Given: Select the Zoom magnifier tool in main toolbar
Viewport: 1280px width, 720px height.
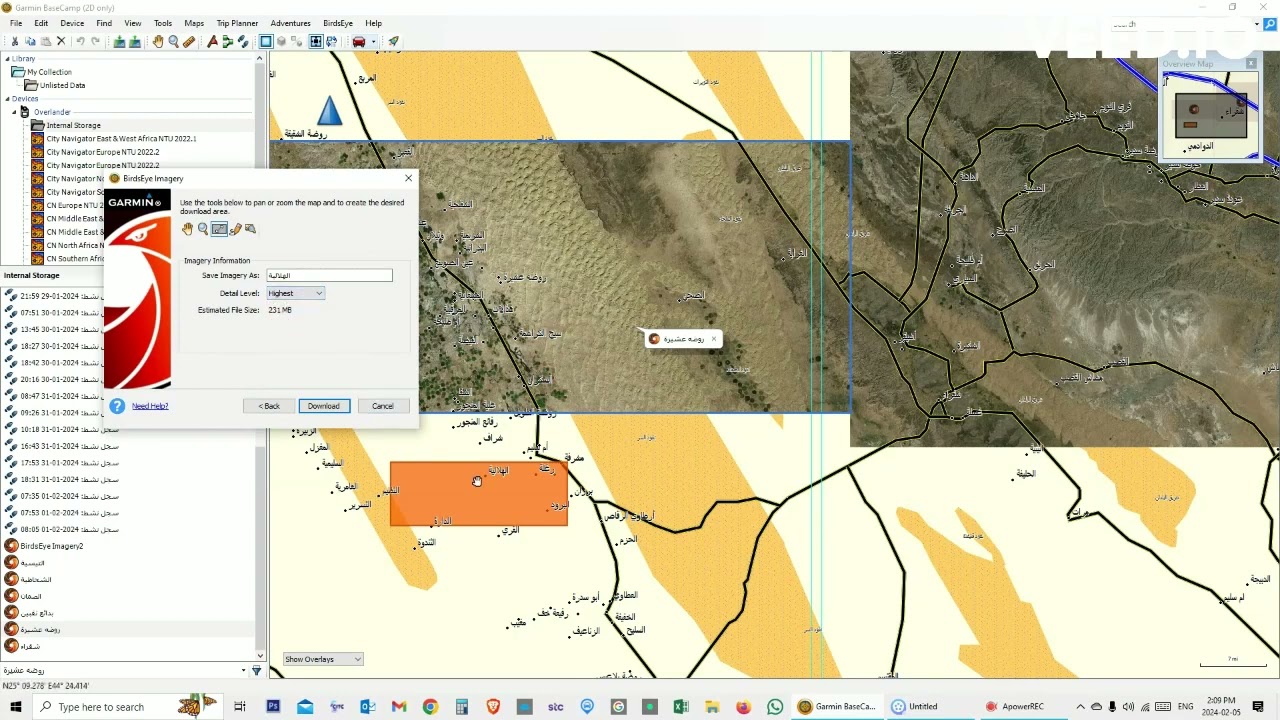Looking at the screenshot, I should [174, 42].
